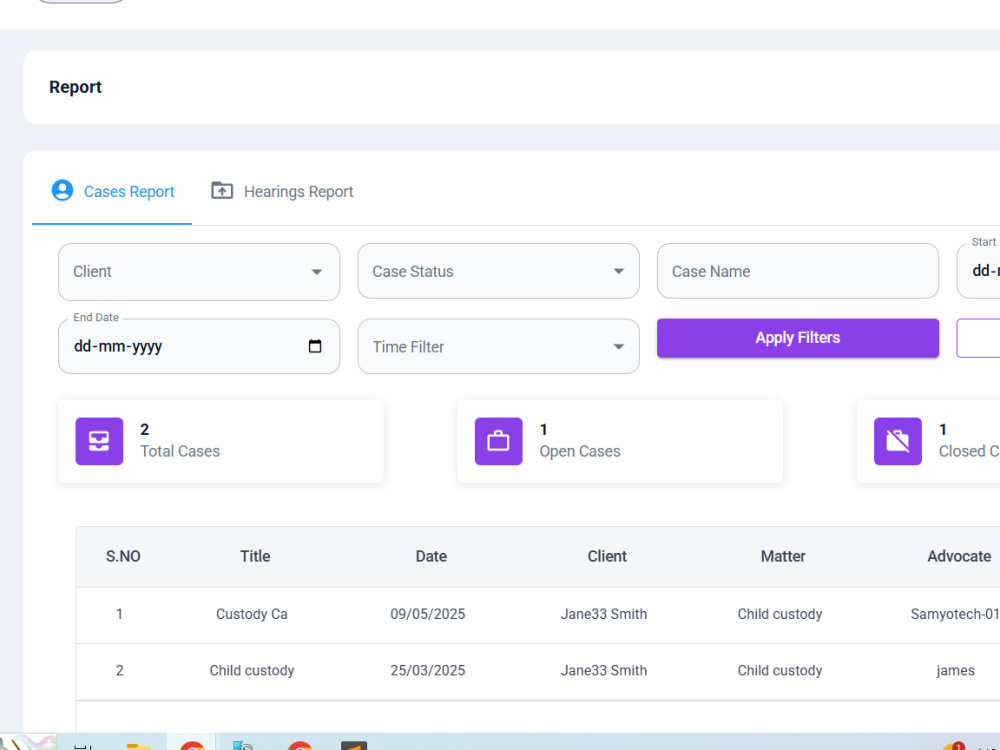Click the Open Cases label
This screenshot has height=750, width=1000.
[580, 452]
